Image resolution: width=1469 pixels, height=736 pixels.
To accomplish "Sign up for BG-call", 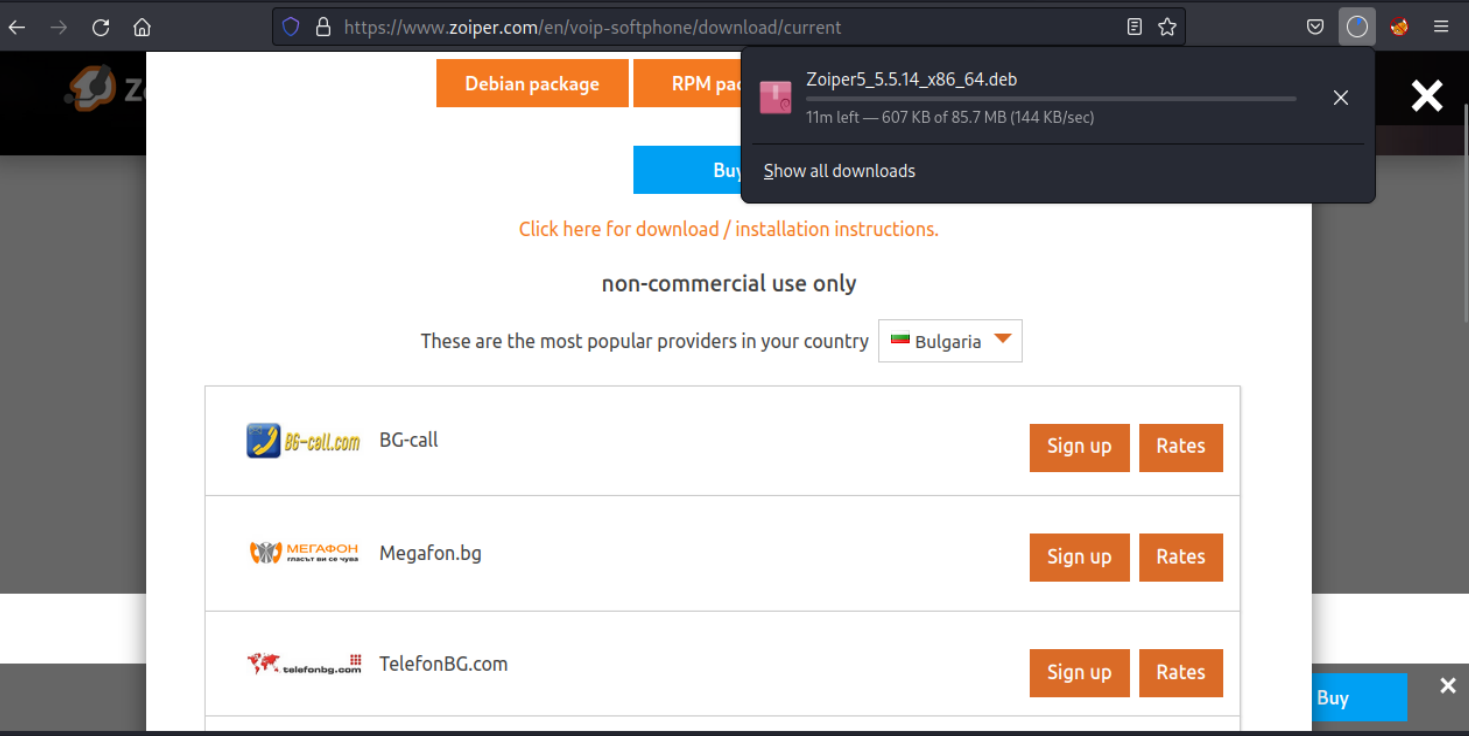I will (1079, 446).
